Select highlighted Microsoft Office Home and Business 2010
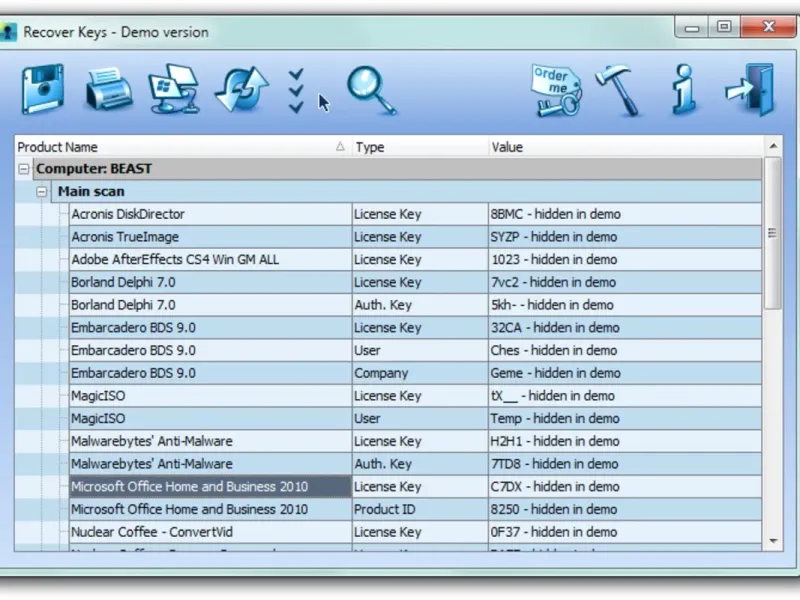 [189, 487]
